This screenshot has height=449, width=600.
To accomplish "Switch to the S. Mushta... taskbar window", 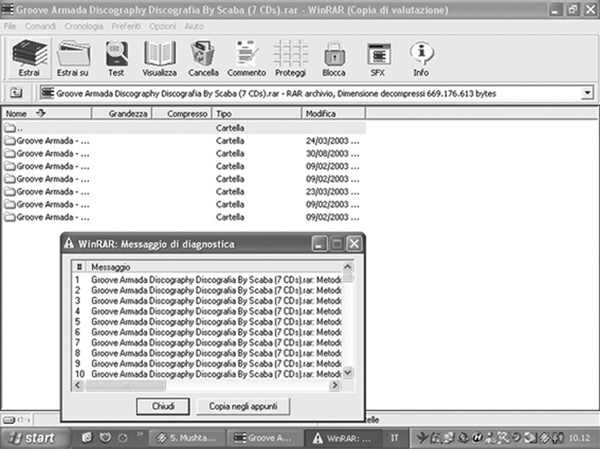I will [187, 438].
